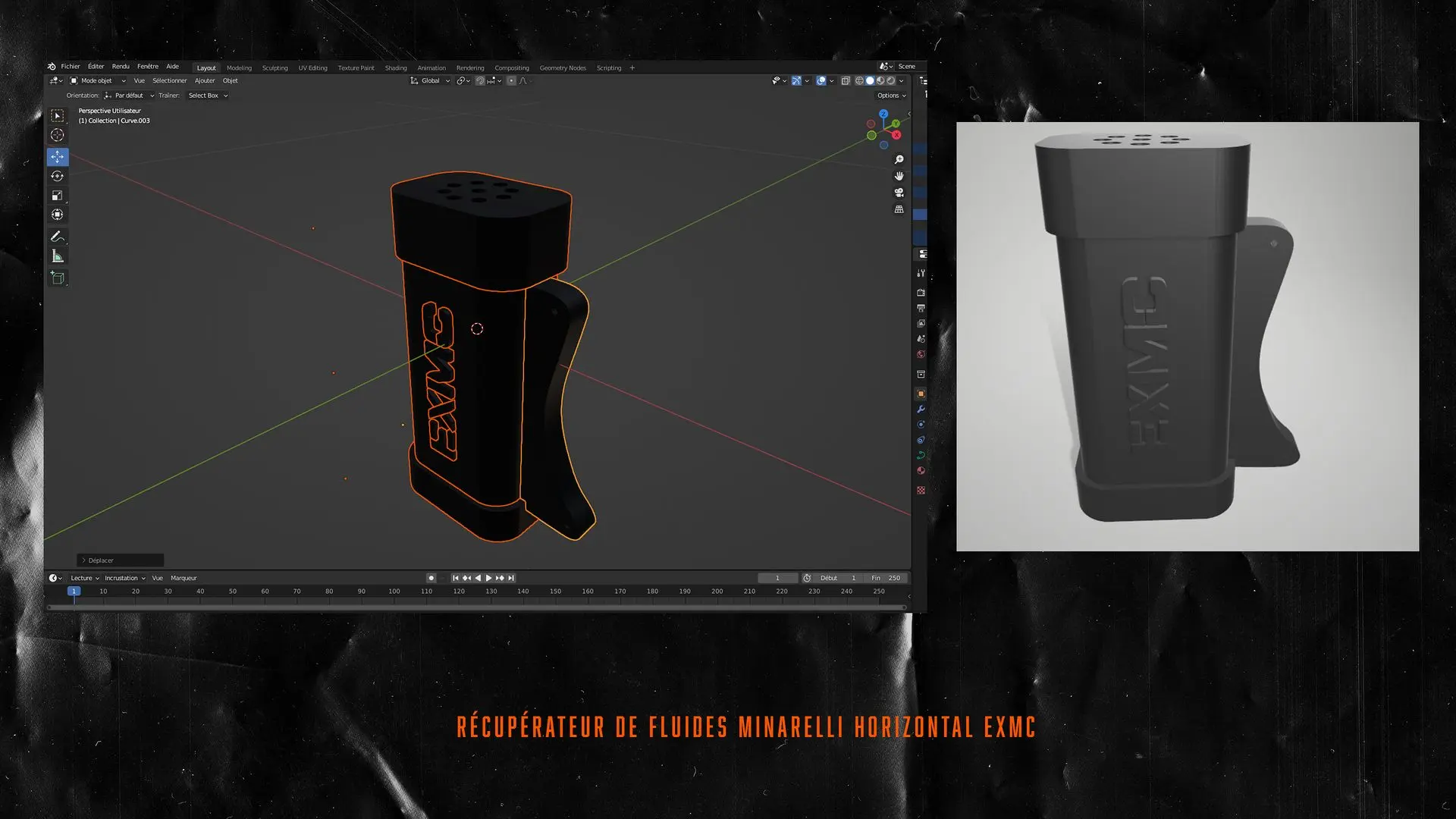1456x819 pixels.
Task: Open the Fichier menu
Action: pyautogui.click(x=71, y=67)
